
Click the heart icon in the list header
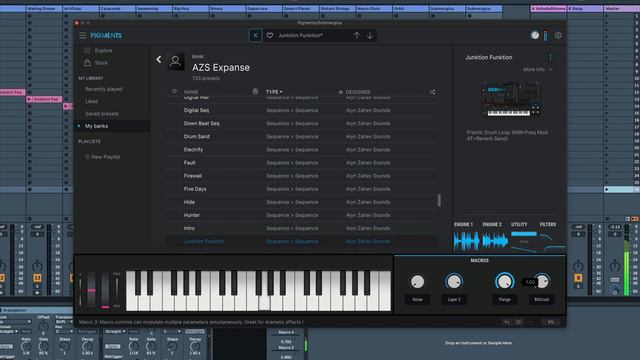174,91
